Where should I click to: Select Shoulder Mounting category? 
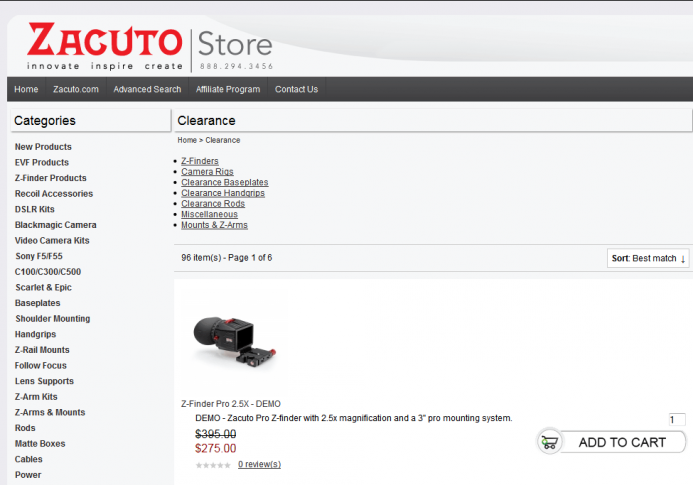point(53,318)
